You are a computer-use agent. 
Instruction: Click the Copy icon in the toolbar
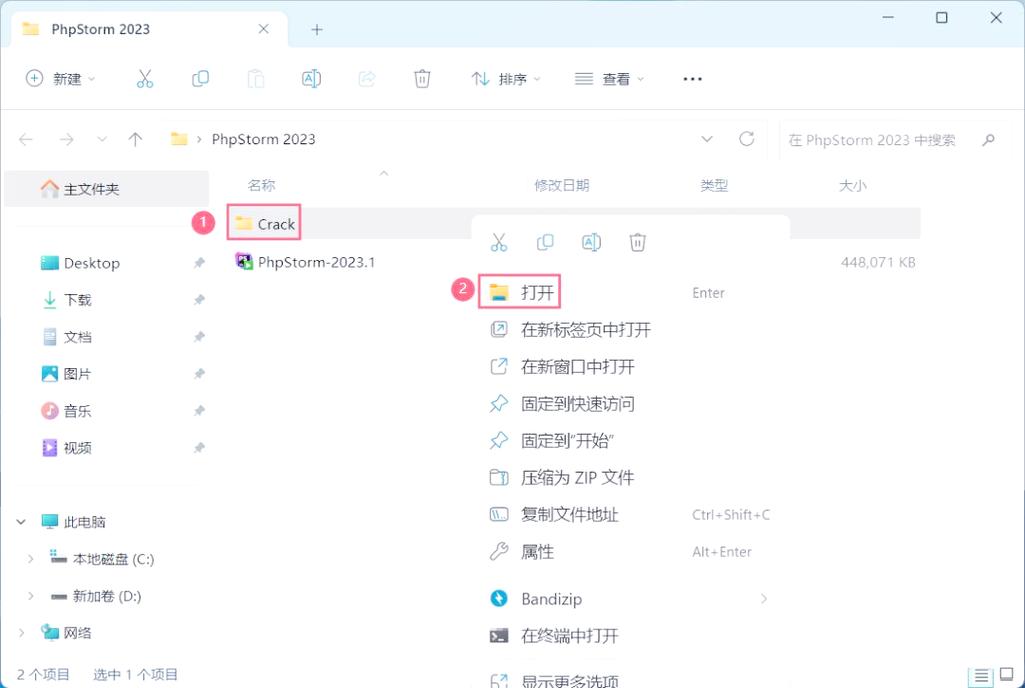coord(200,78)
